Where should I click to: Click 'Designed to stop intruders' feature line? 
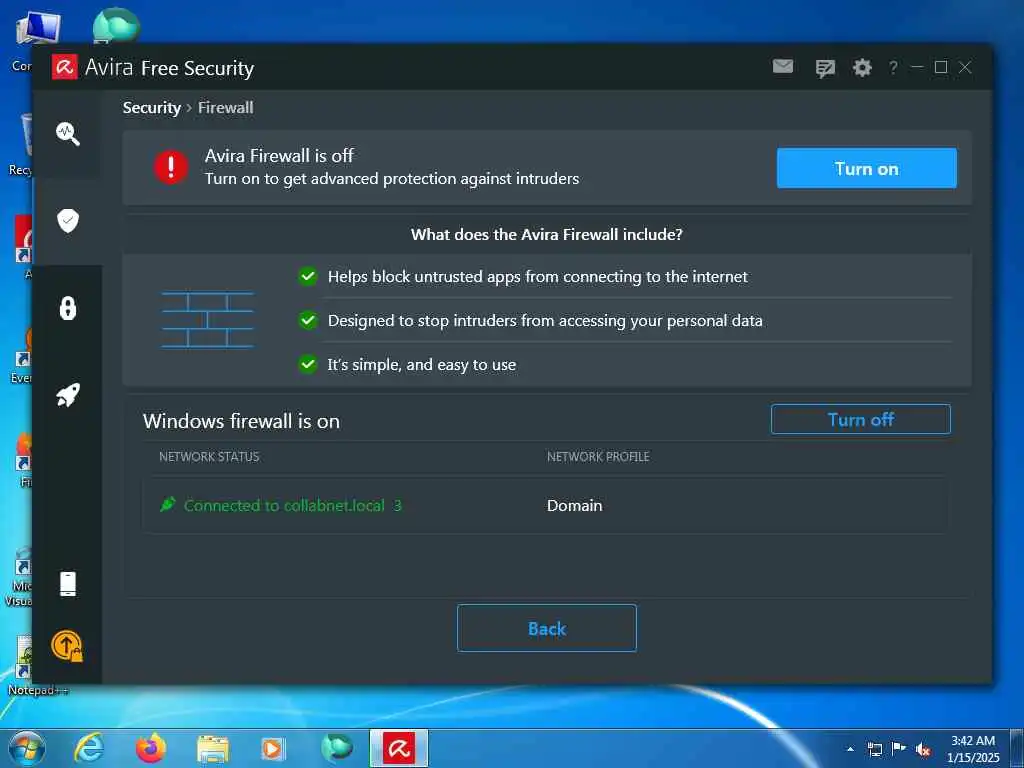[x=545, y=321]
